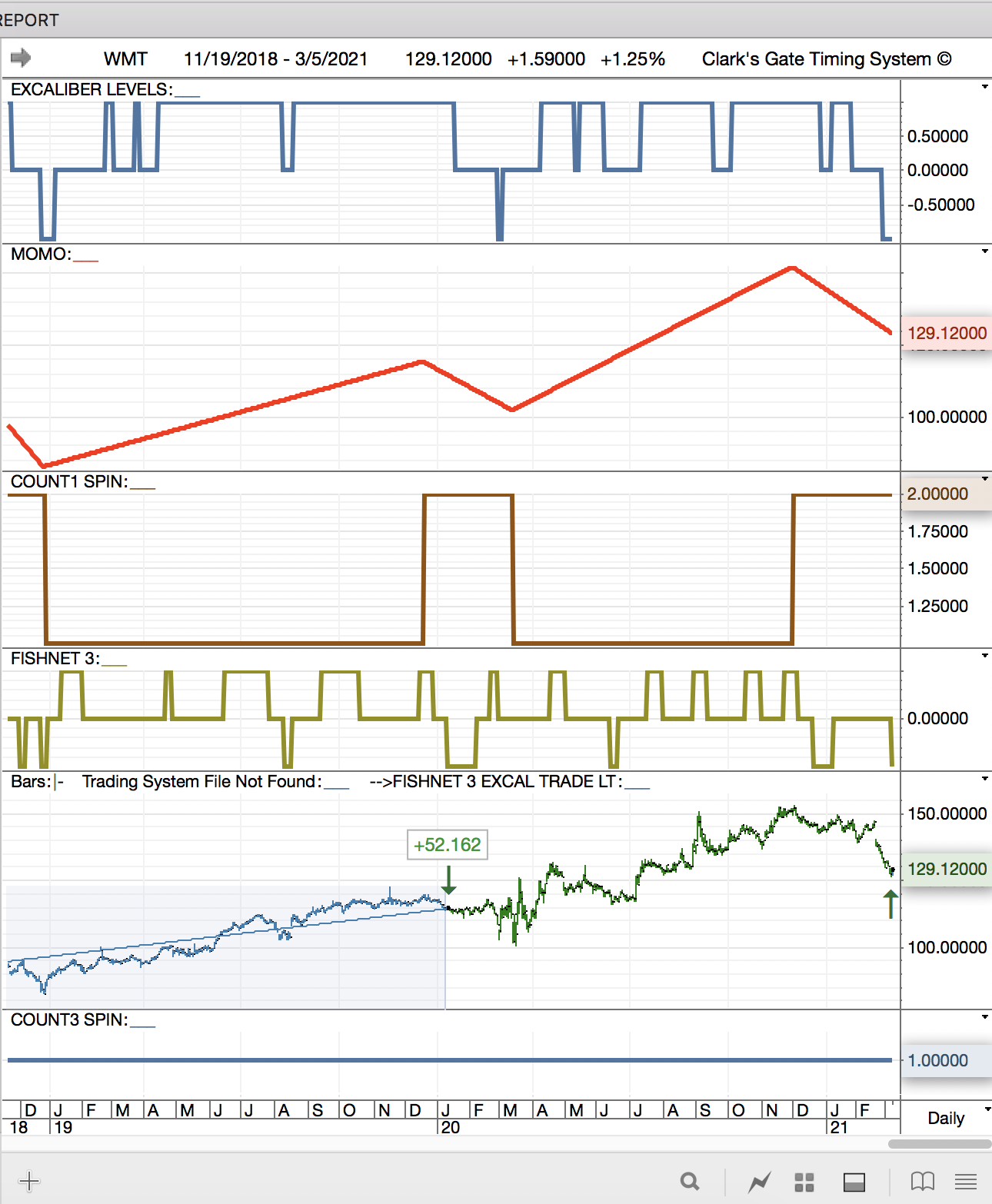Click the 2.00000 COUNT1 SPIN value tag
This screenshot has height=1204, width=992.
[947, 494]
